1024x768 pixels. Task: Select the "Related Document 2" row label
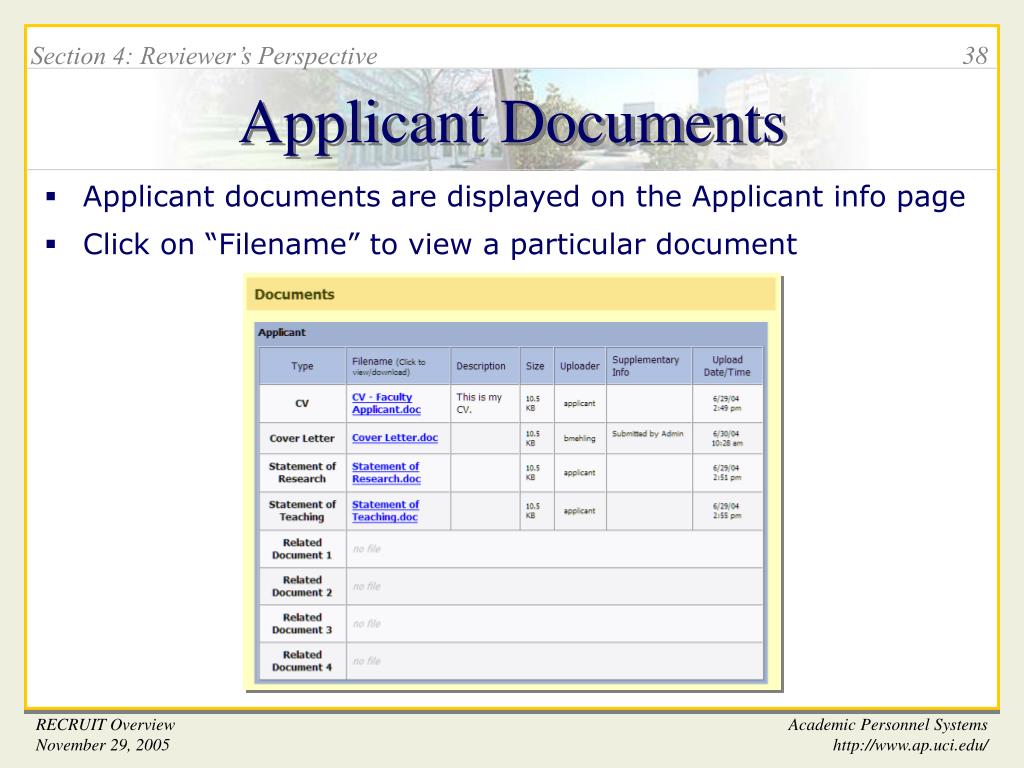point(302,586)
